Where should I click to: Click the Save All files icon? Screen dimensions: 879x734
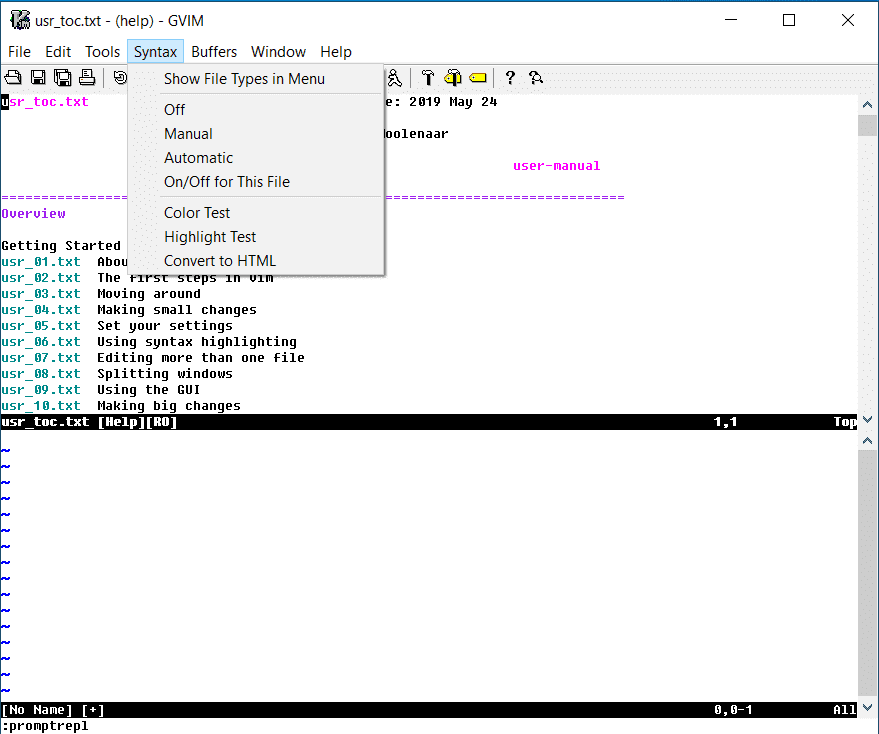tap(62, 77)
